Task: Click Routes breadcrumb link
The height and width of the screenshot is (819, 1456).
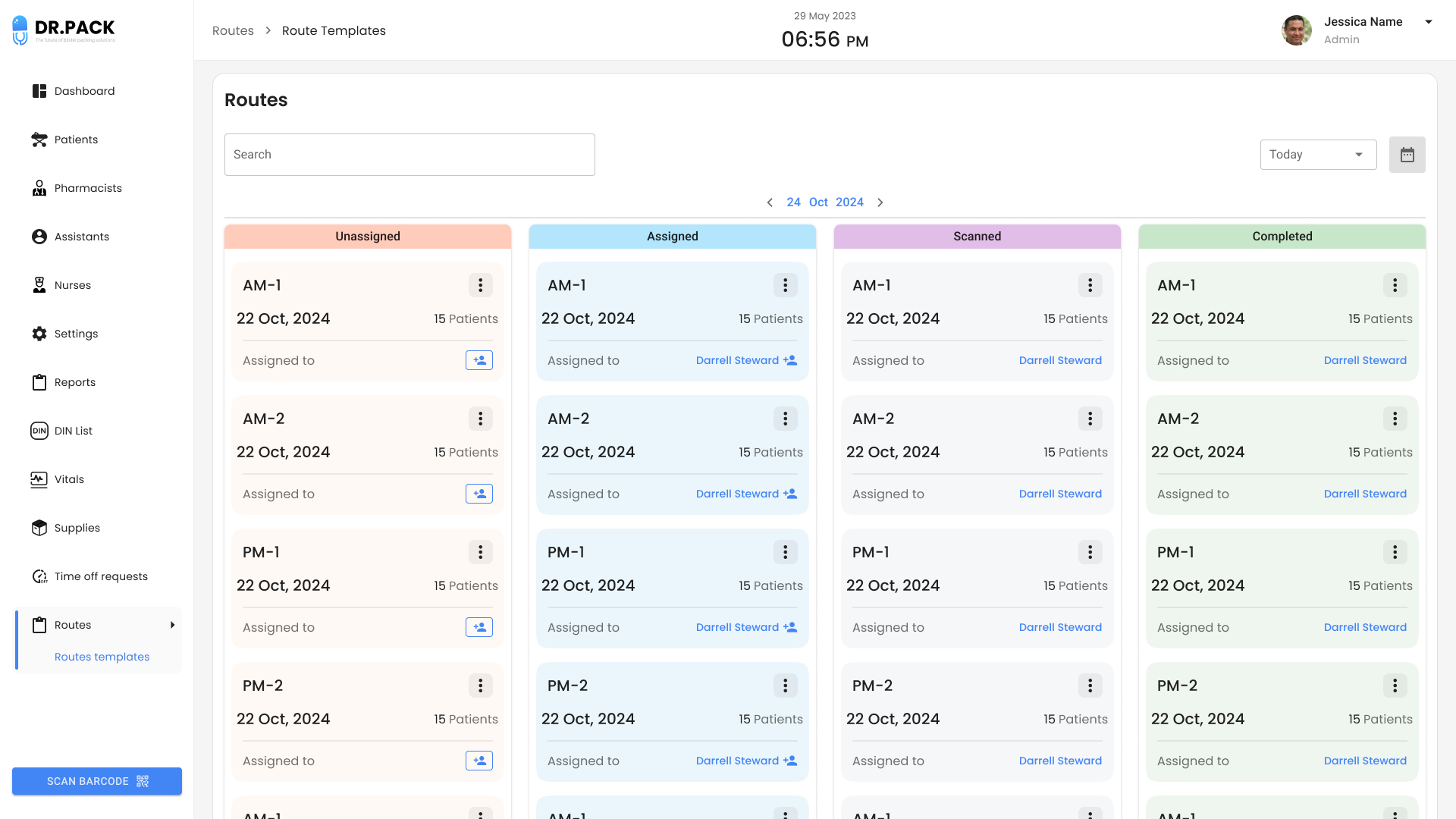Action: pyautogui.click(x=233, y=30)
